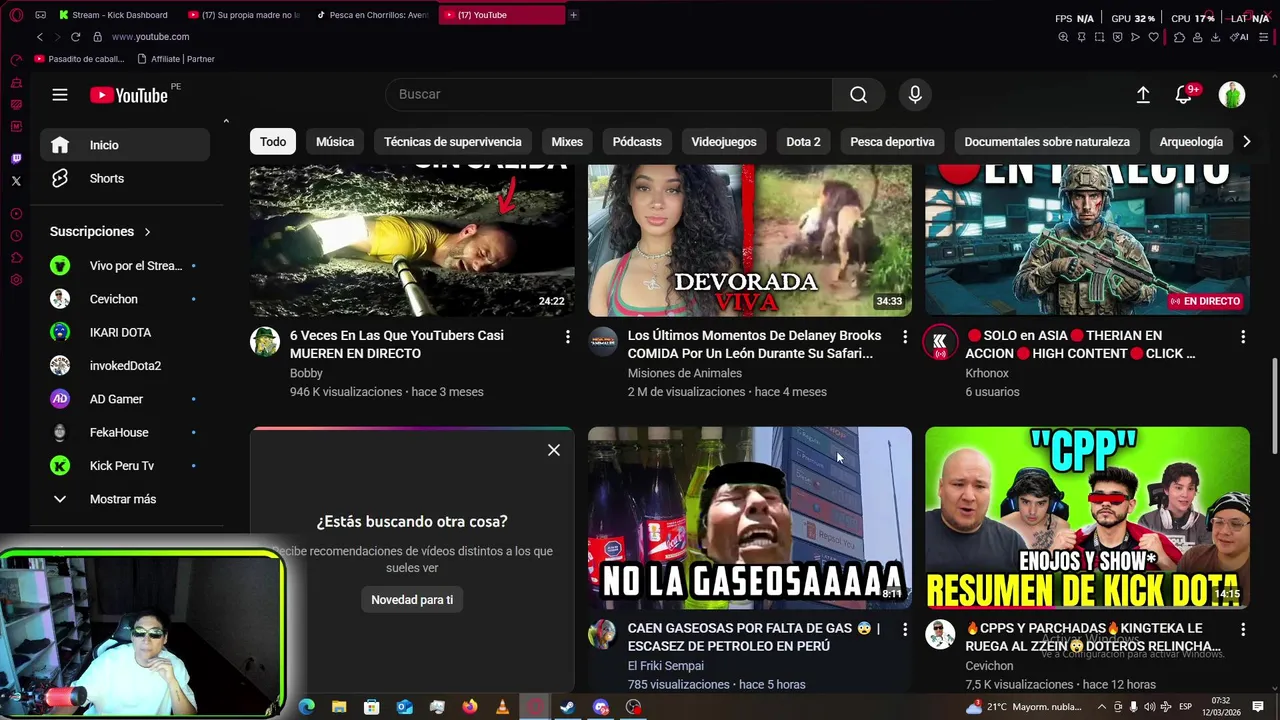
Task: Open Opera sidebar settings gear
Action: pyautogui.click(x=16, y=280)
